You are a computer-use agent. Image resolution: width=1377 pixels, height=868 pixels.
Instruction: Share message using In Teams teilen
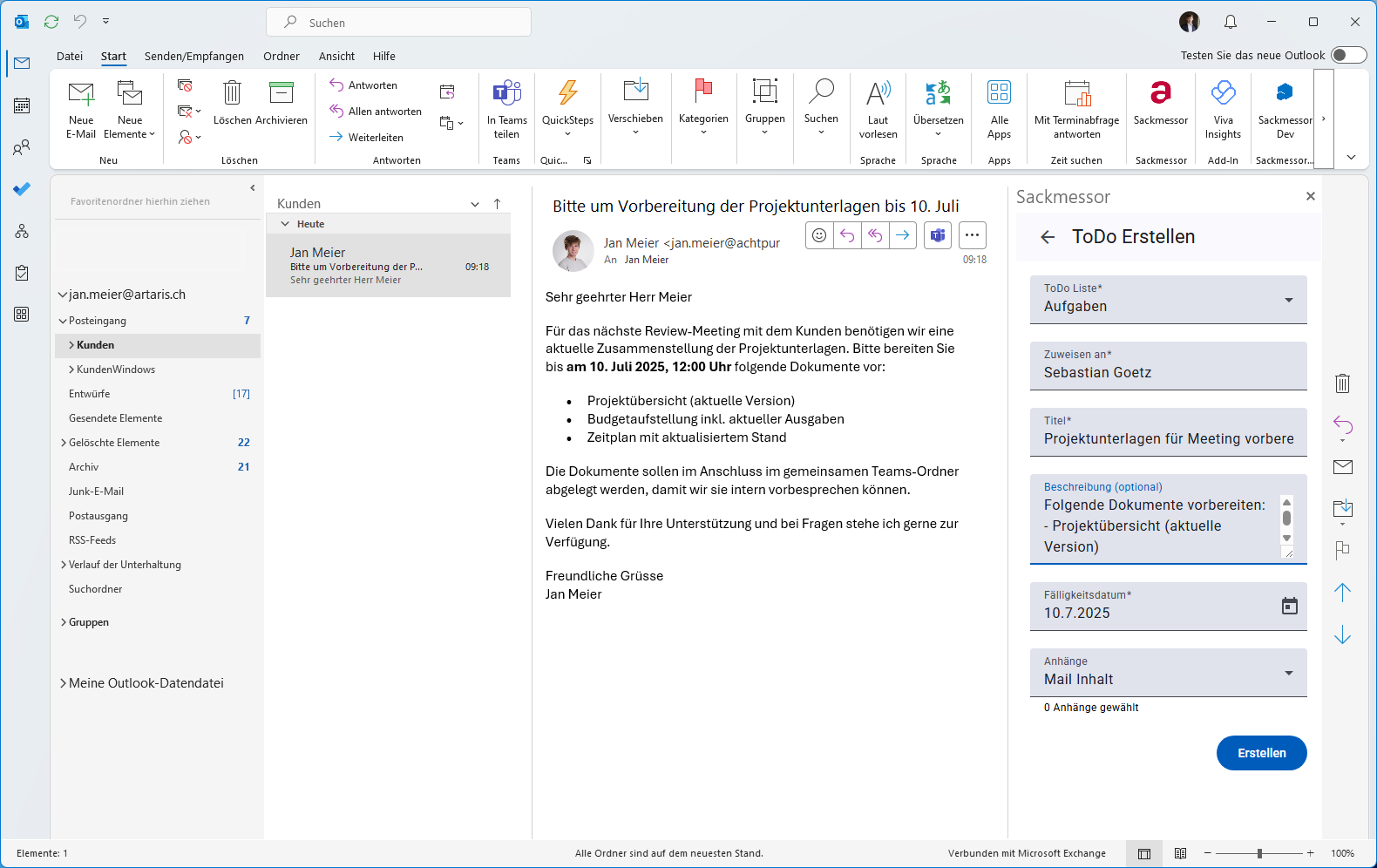pos(506,94)
